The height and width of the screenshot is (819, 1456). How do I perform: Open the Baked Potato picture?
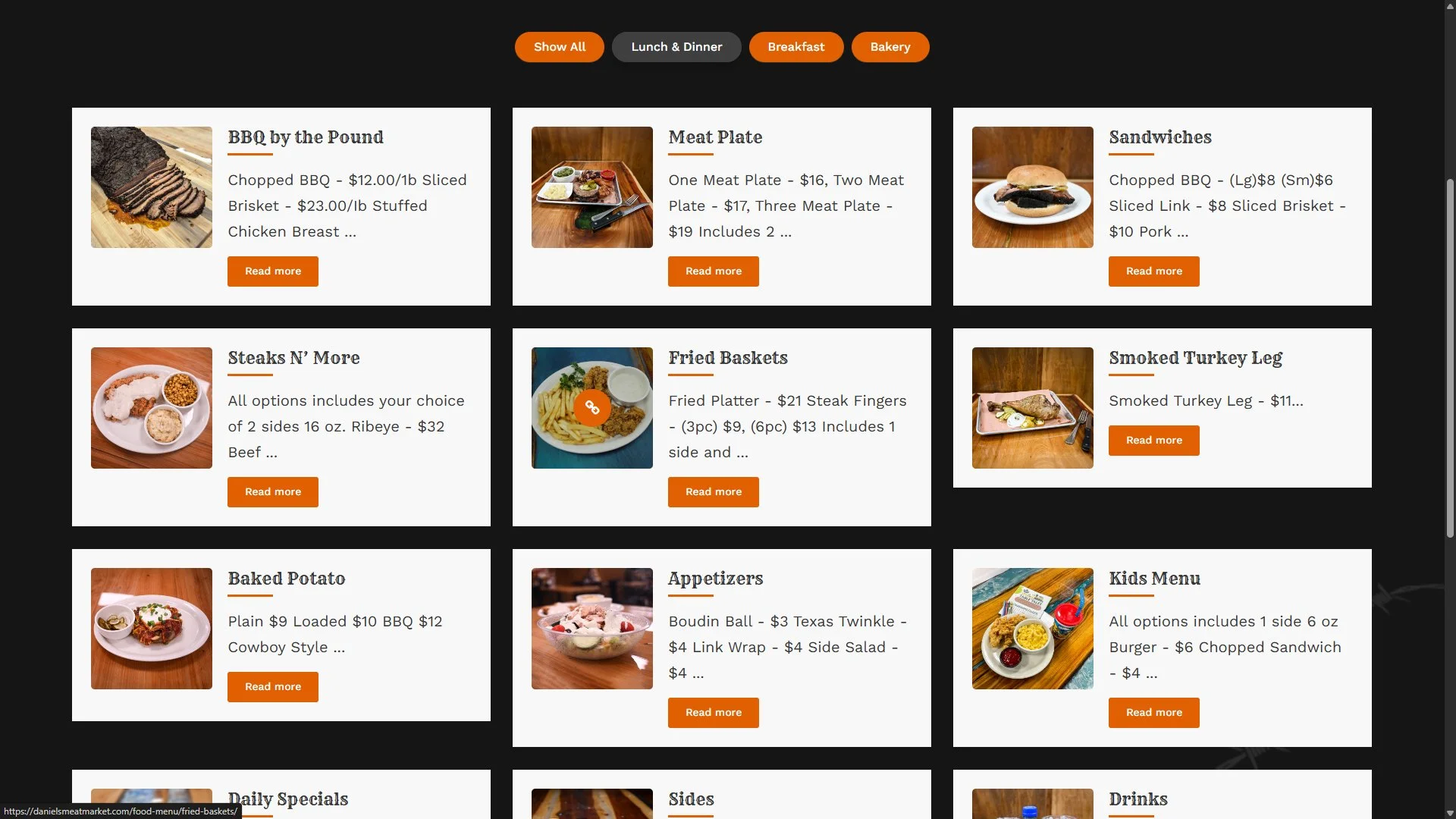152,629
